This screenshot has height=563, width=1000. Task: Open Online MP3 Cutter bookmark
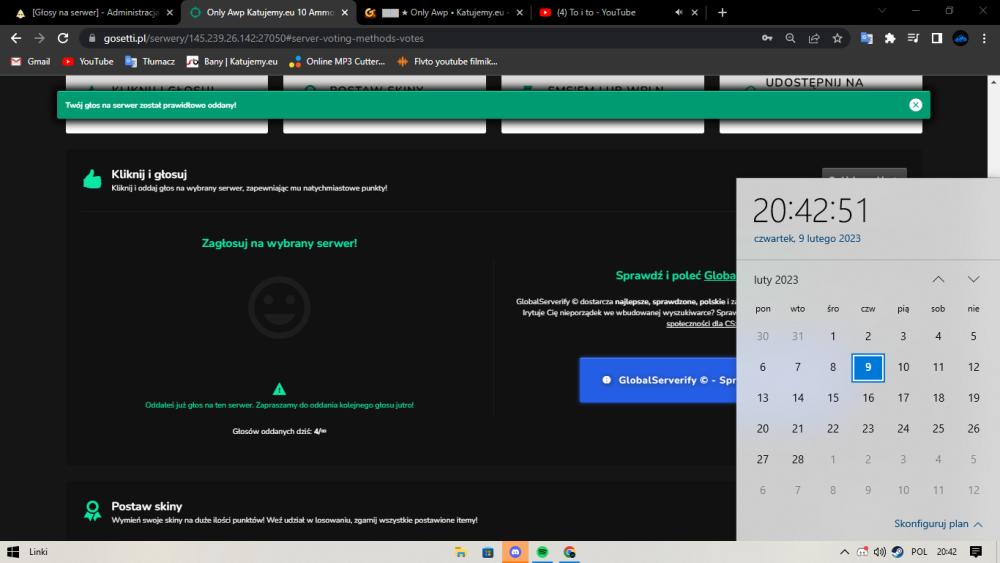[337, 62]
